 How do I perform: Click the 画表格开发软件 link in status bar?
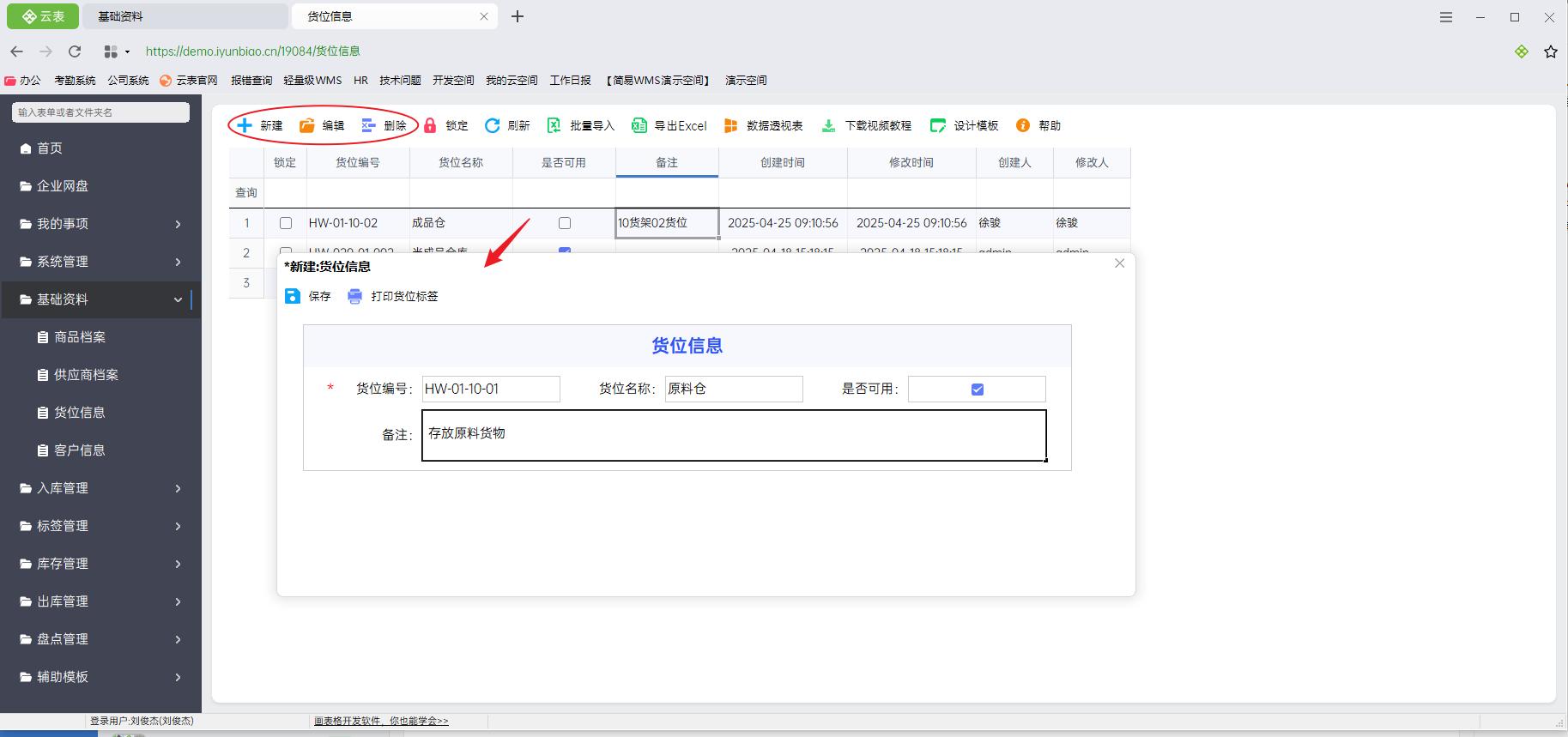(x=380, y=721)
